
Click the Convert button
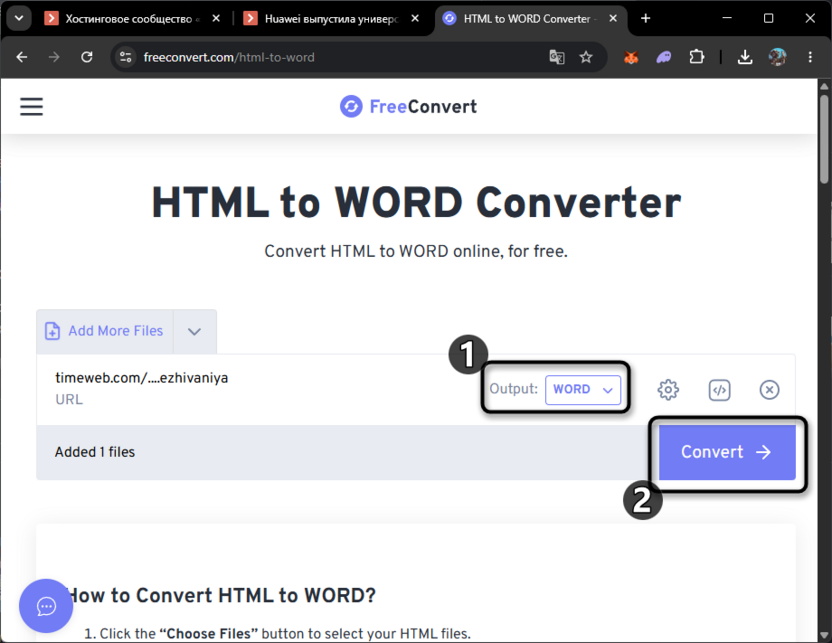click(x=727, y=452)
